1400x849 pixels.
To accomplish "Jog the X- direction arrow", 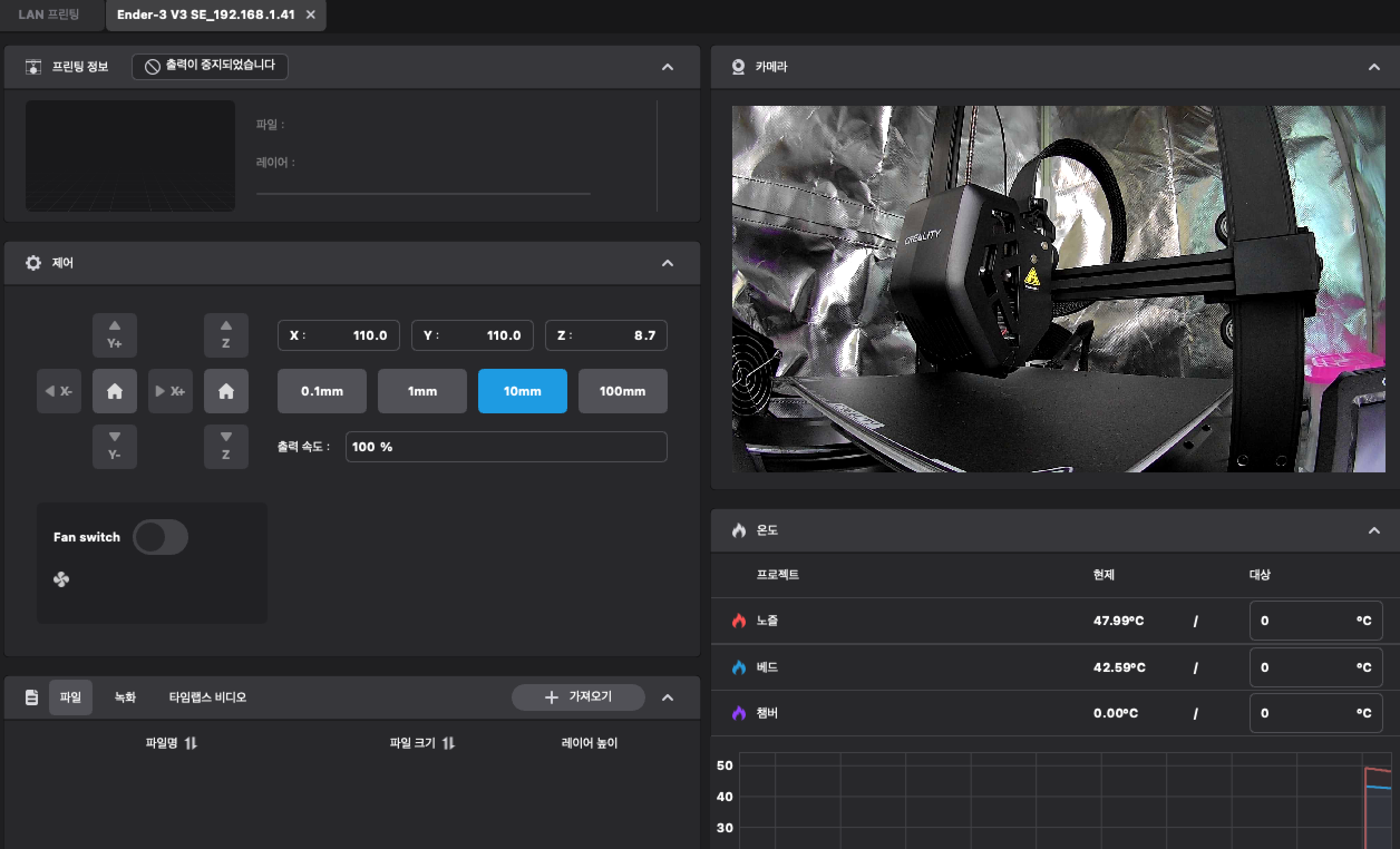I will 59,391.
